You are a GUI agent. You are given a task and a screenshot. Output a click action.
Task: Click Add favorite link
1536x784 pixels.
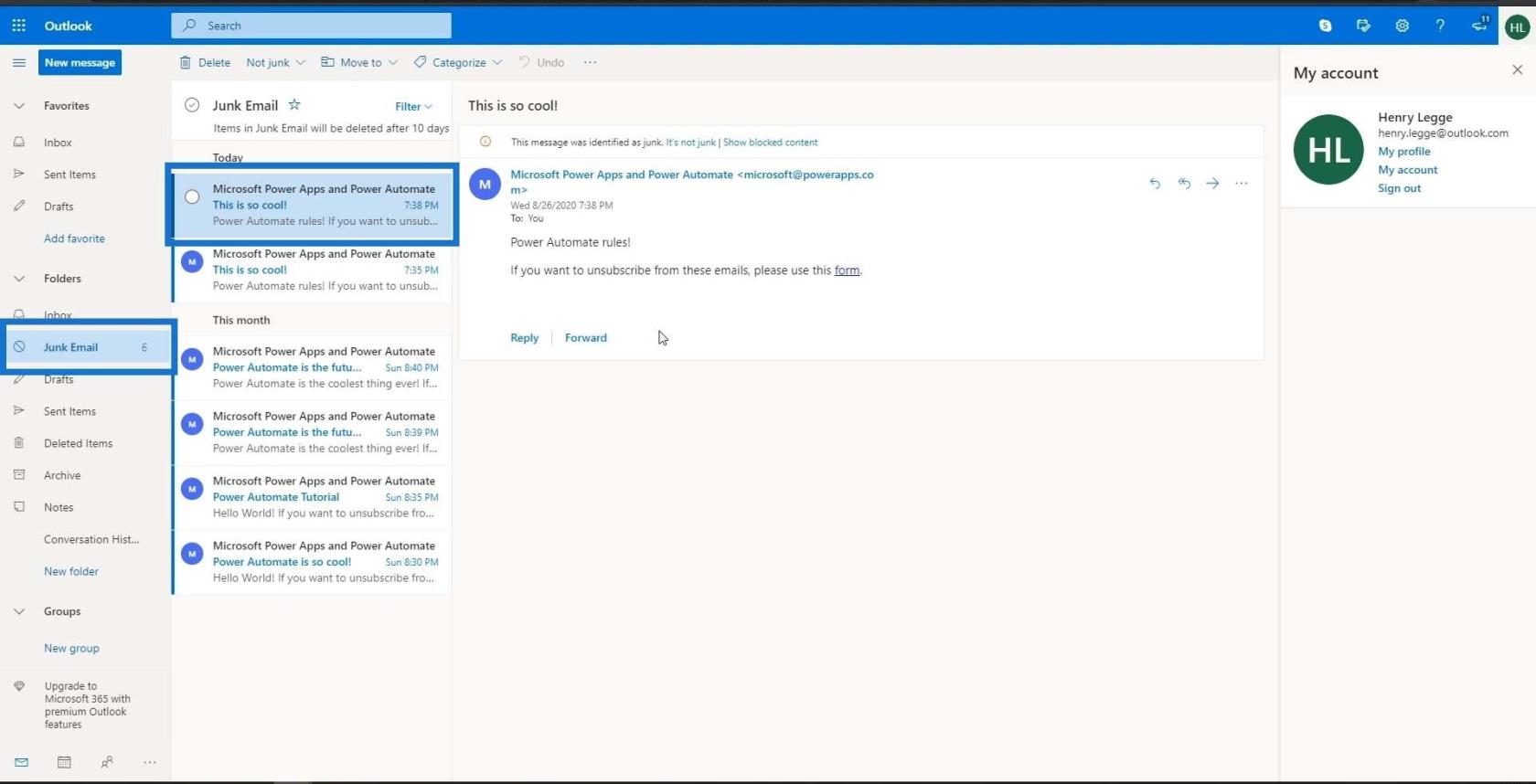[74, 238]
